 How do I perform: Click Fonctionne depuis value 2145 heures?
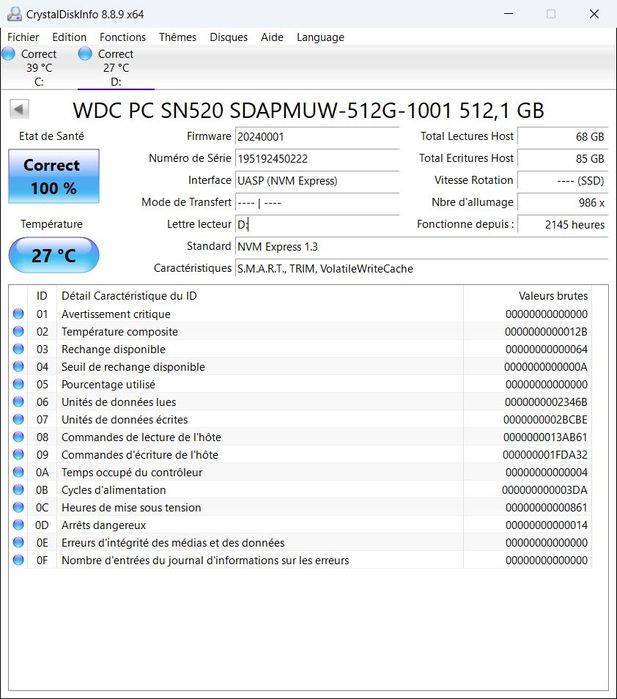point(562,224)
